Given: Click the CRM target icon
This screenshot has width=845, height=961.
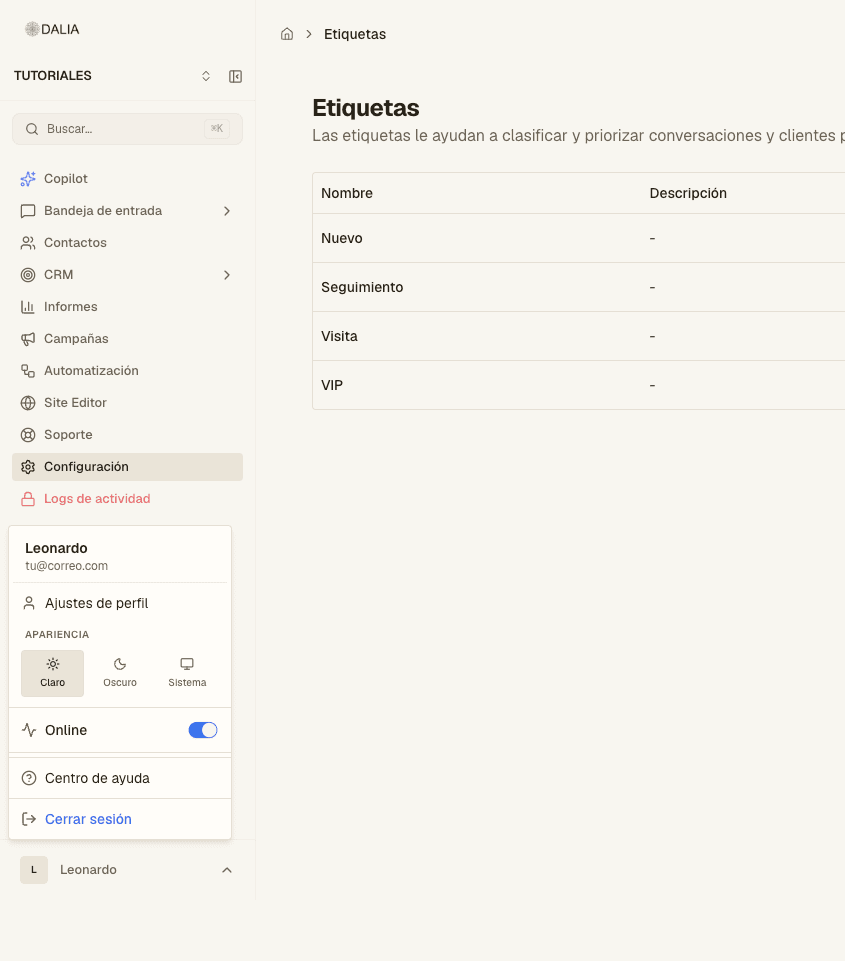Looking at the screenshot, I should click(x=28, y=275).
